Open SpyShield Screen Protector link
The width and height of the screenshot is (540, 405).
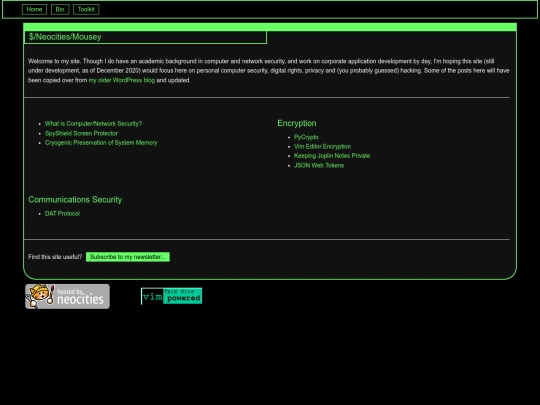point(81,133)
